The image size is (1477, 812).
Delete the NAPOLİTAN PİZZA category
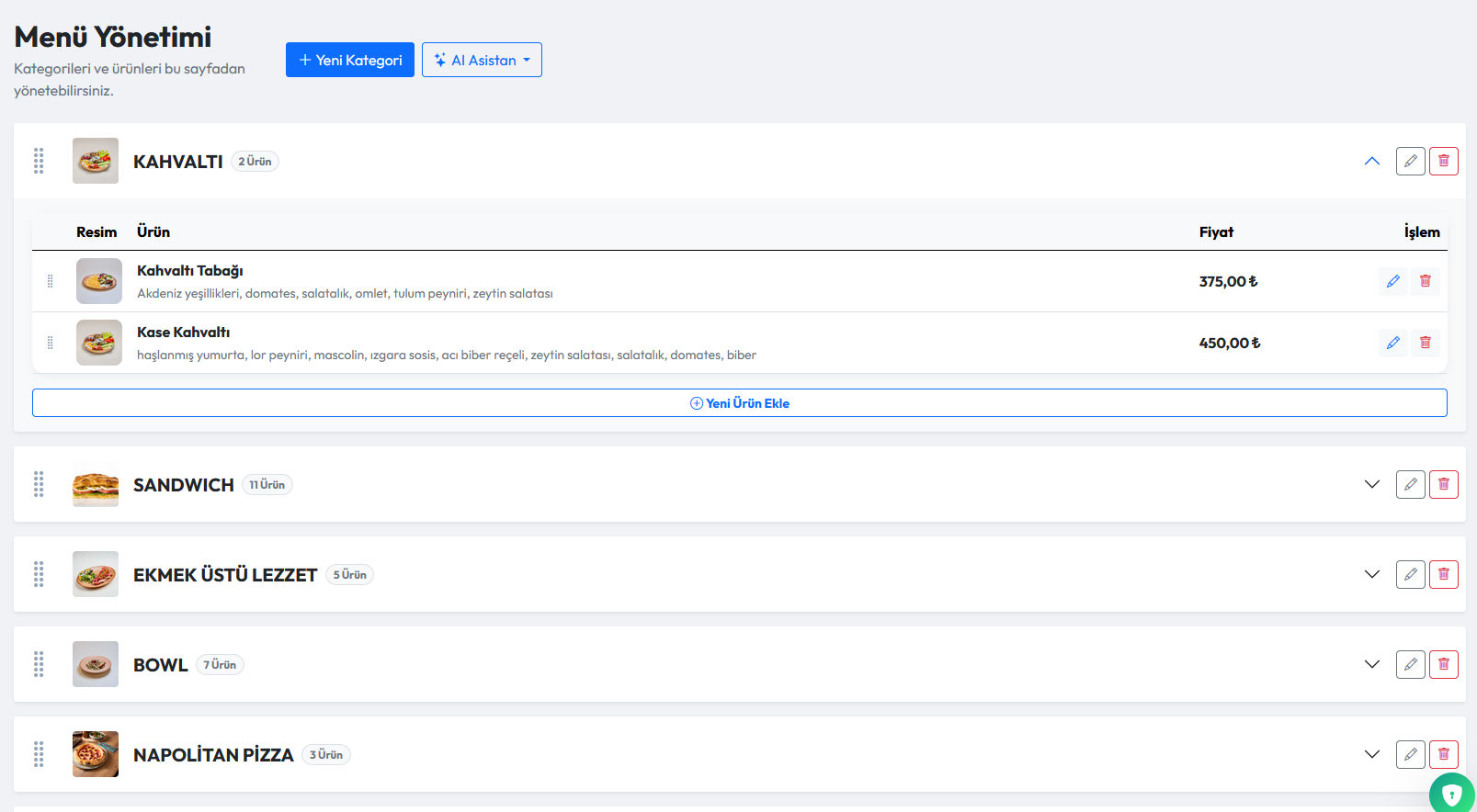pyautogui.click(x=1443, y=754)
